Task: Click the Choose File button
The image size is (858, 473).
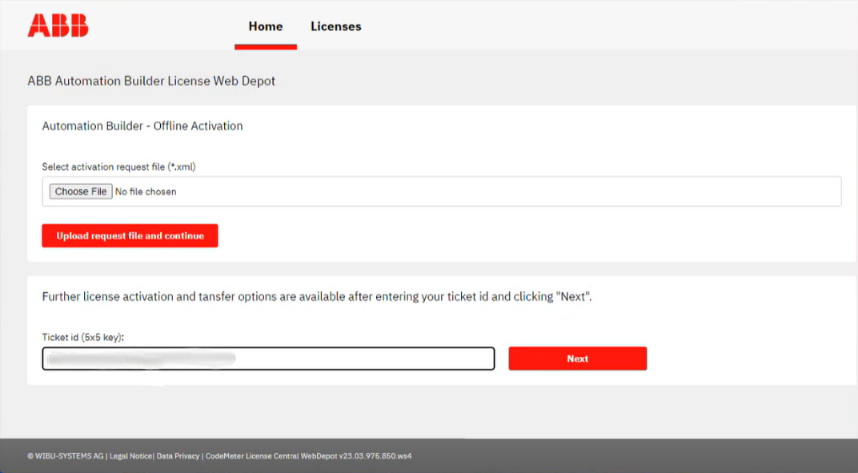Action: pos(81,192)
